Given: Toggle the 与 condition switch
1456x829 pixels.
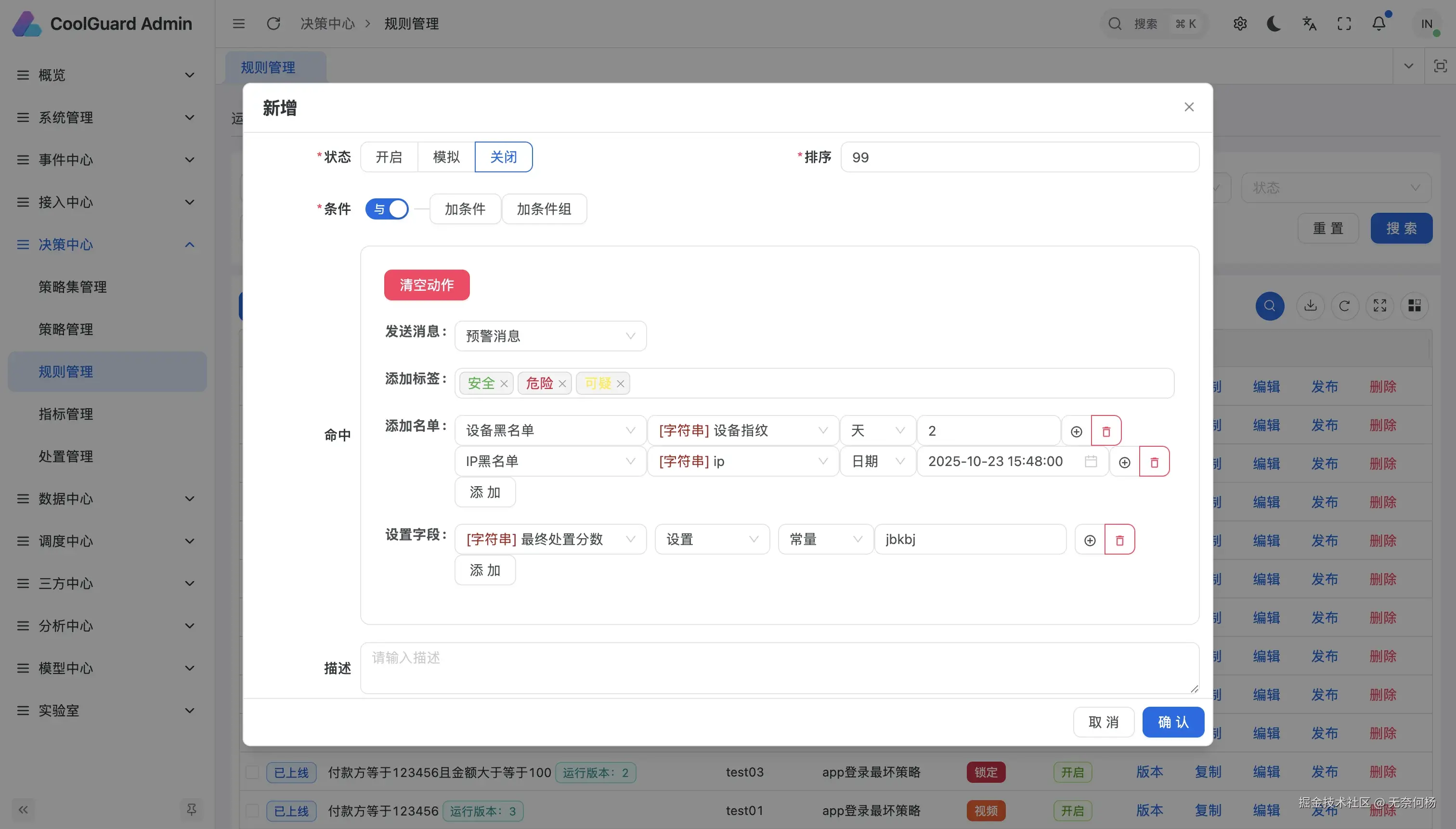Looking at the screenshot, I should [387, 209].
